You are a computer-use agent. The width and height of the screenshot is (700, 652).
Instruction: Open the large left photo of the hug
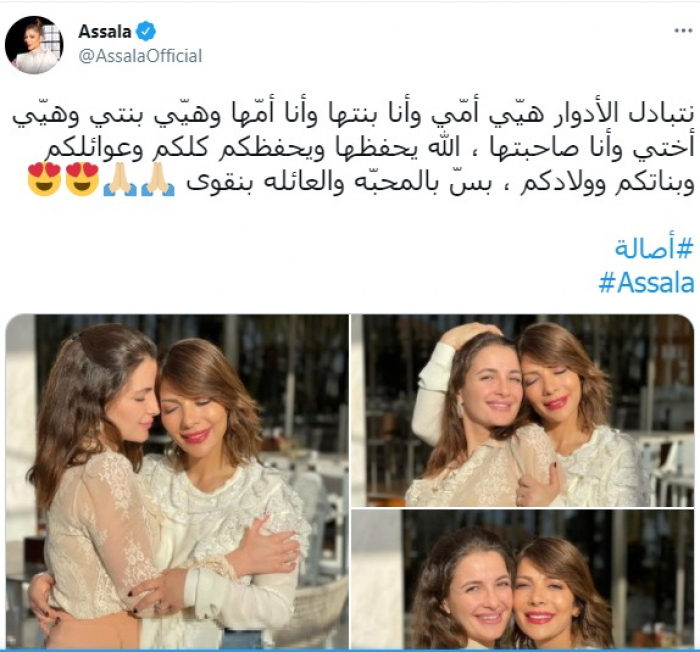[177, 481]
